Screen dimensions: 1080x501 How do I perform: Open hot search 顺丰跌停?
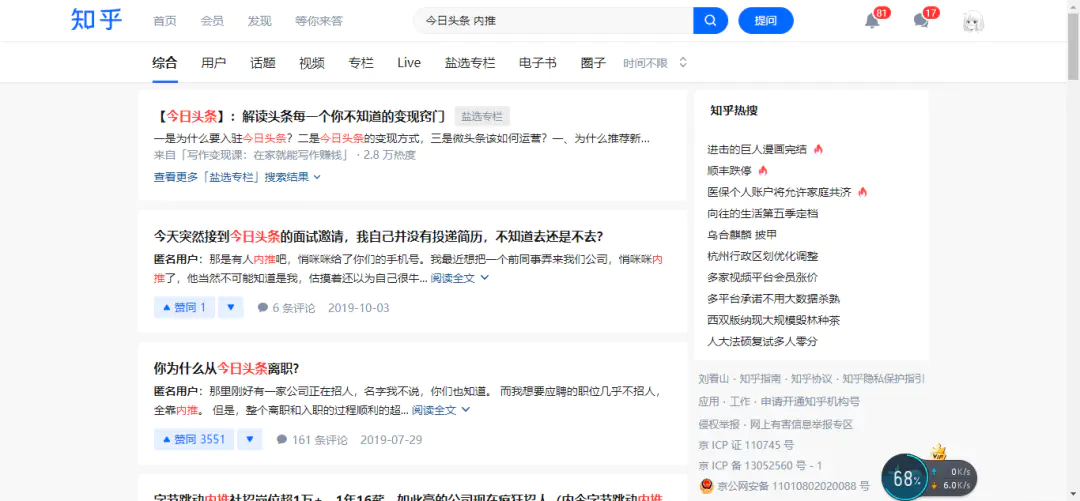[x=729, y=170]
